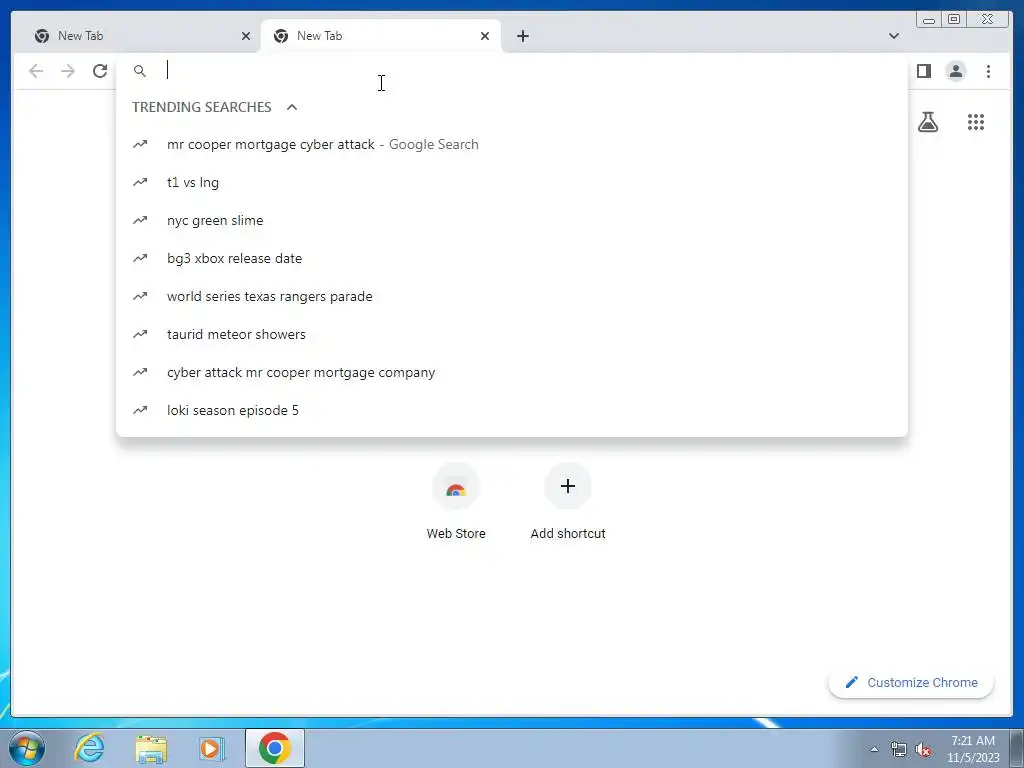Viewport: 1024px width, 768px height.
Task: Choose suggestion mr cooper mortgage cyber attack
Action: pyautogui.click(x=511, y=144)
